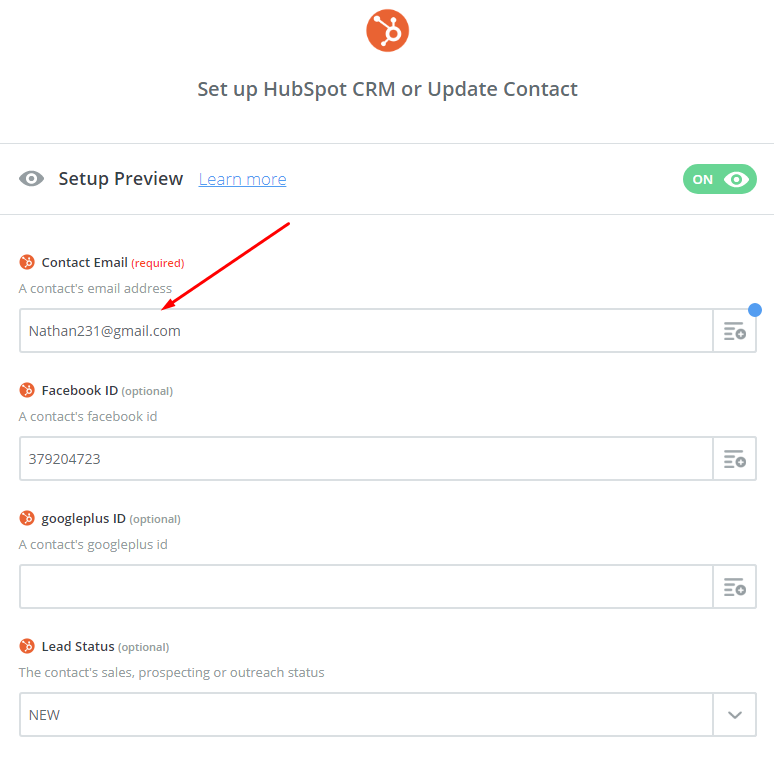Click the insert-field icon for Facebook ID
The width and height of the screenshot is (774, 761).
click(734, 459)
